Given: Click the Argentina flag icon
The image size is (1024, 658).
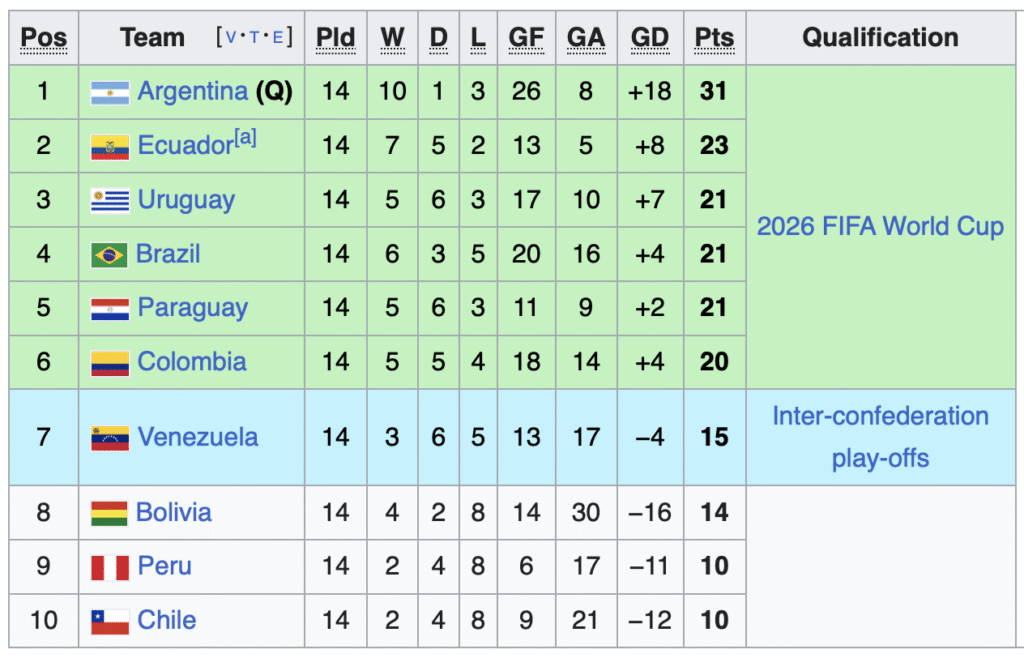Looking at the screenshot, I should click(x=110, y=93).
